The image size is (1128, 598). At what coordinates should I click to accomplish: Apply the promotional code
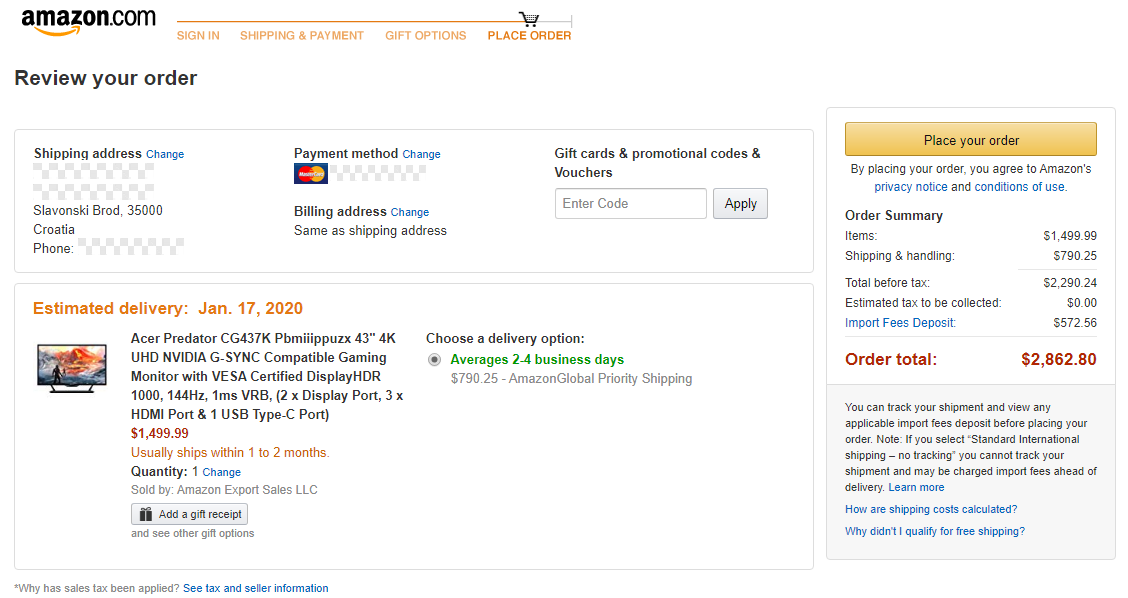click(740, 204)
